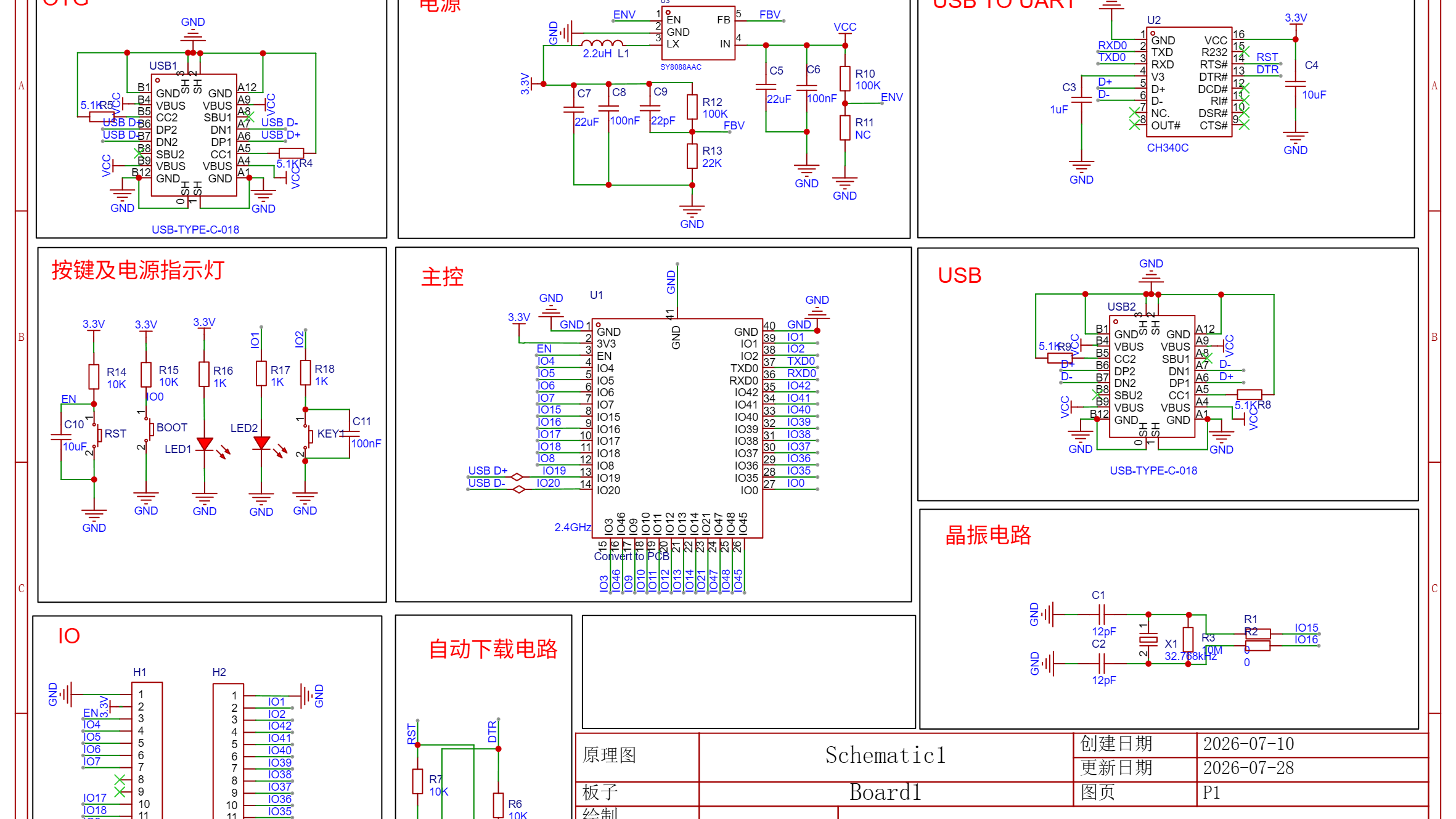Select the '主控' section title

pyautogui.click(x=442, y=277)
